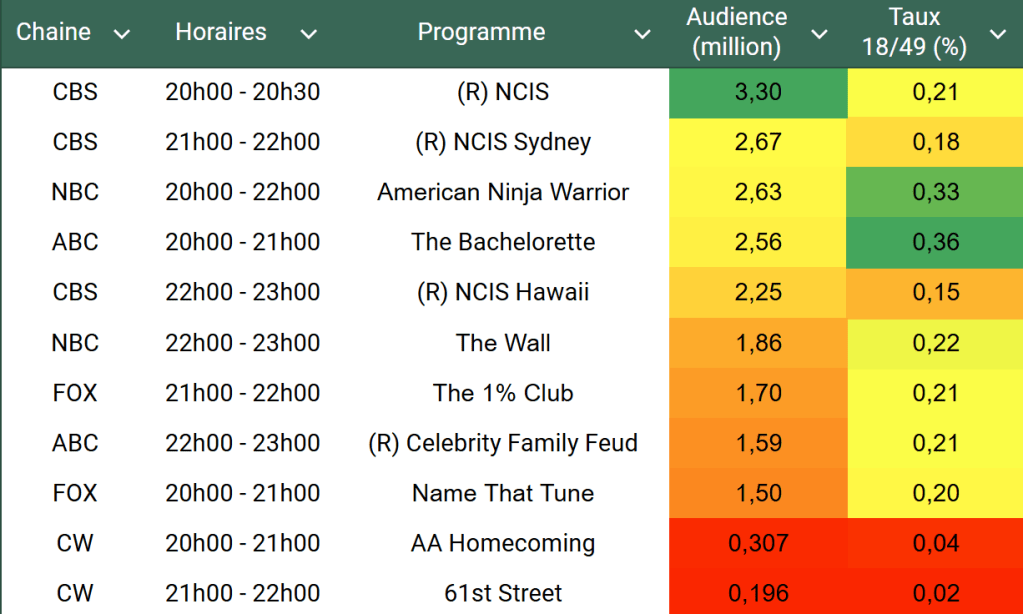Select the Name That Tune cell
This screenshot has height=614, width=1023.
point(503,493)
